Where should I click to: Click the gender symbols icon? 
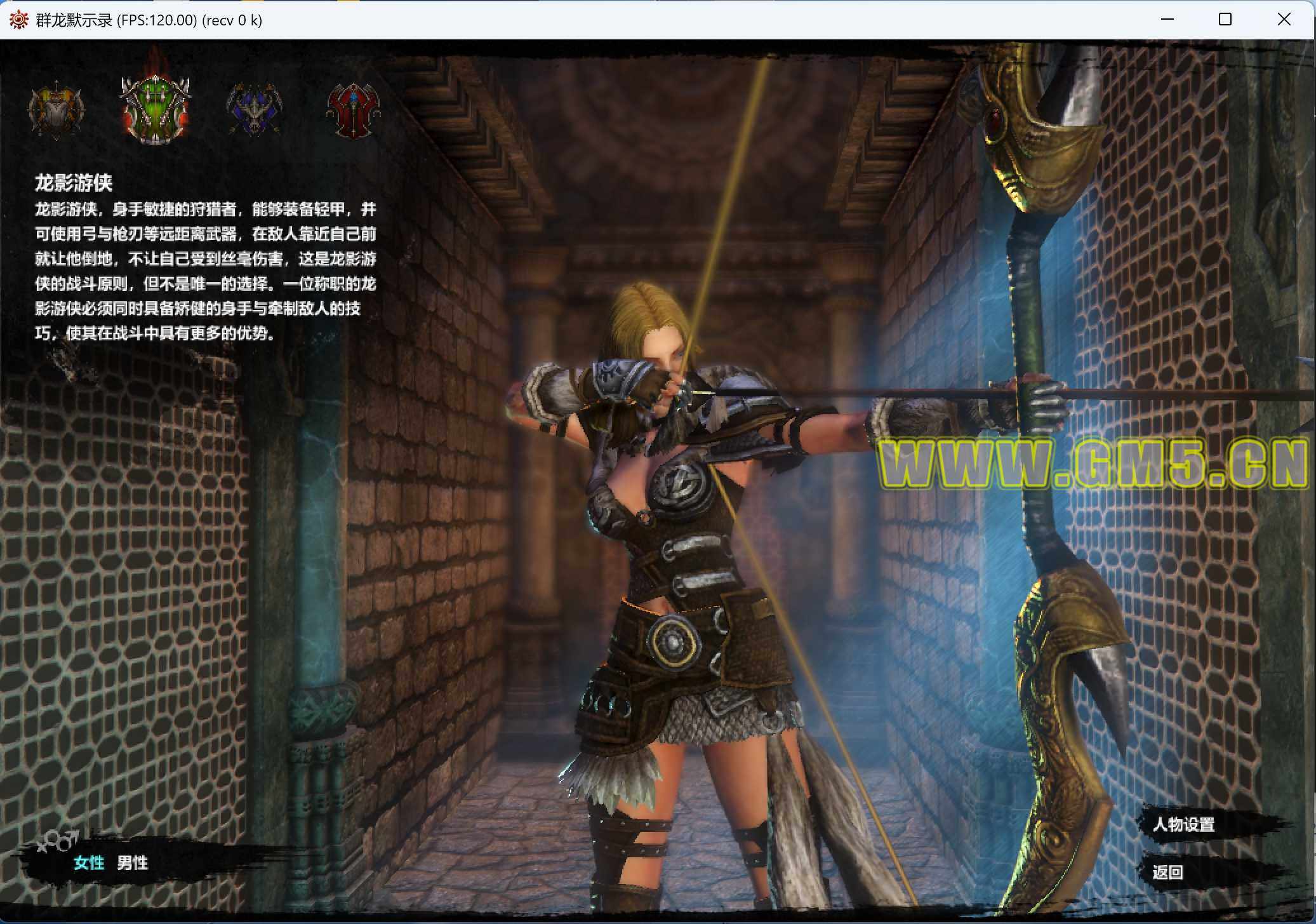57,841
